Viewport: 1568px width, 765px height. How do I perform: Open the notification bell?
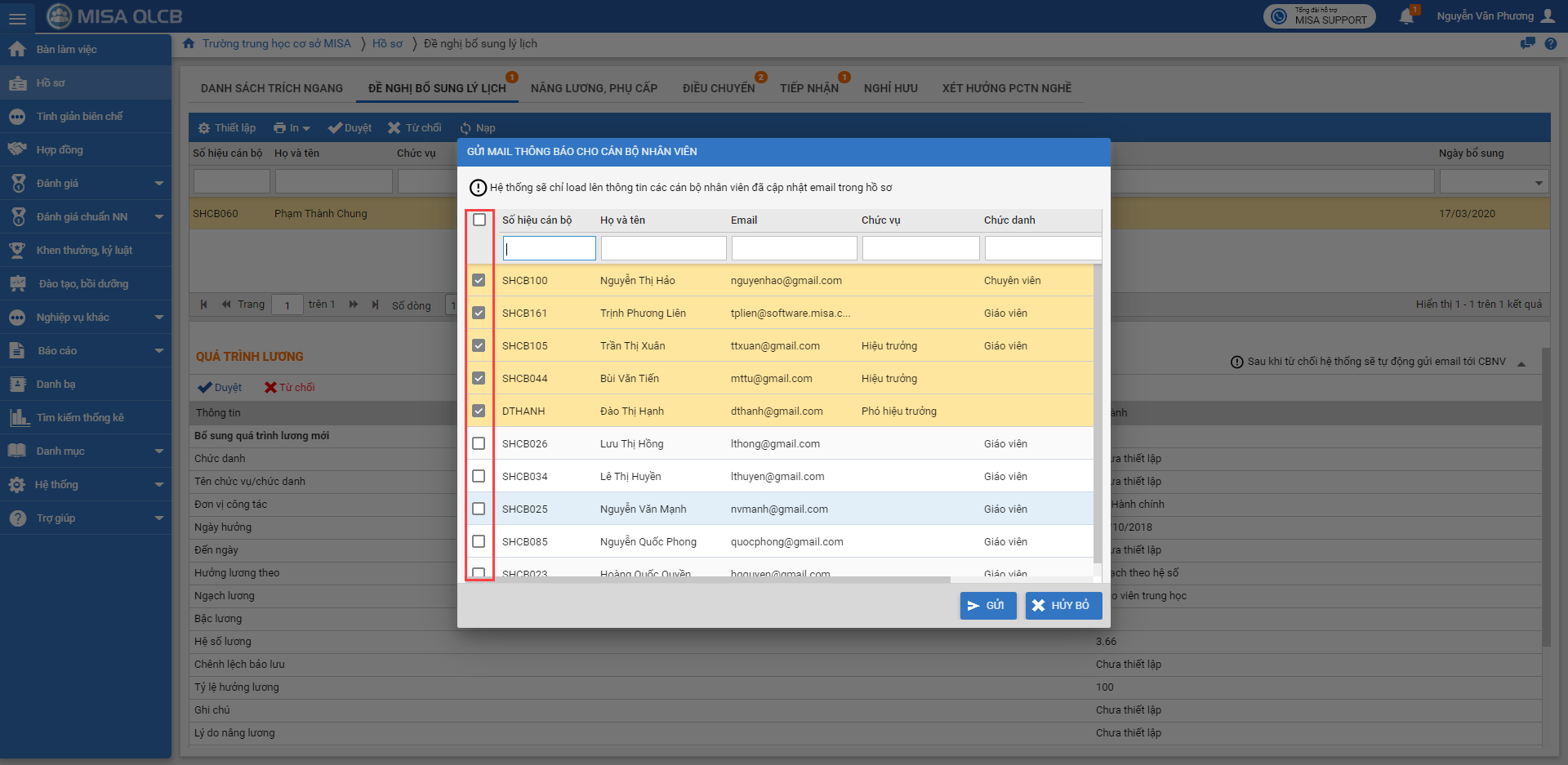coord(1406,16)
